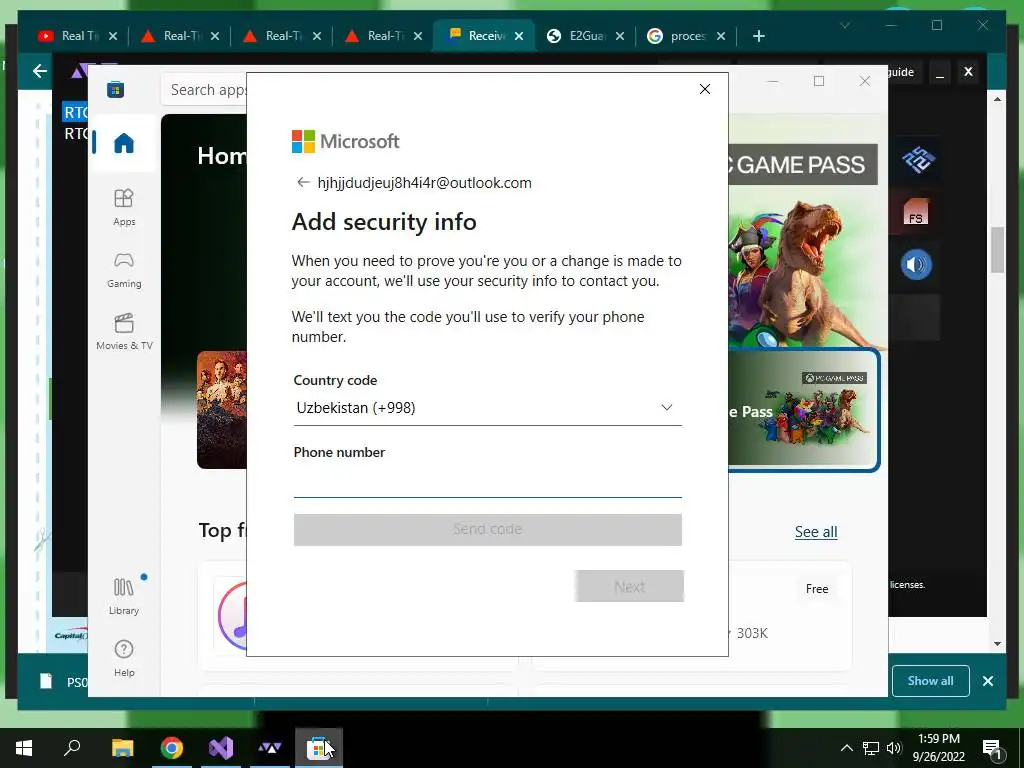Click the Free button on app card
Screen dimensions: 1024x768
816,588
